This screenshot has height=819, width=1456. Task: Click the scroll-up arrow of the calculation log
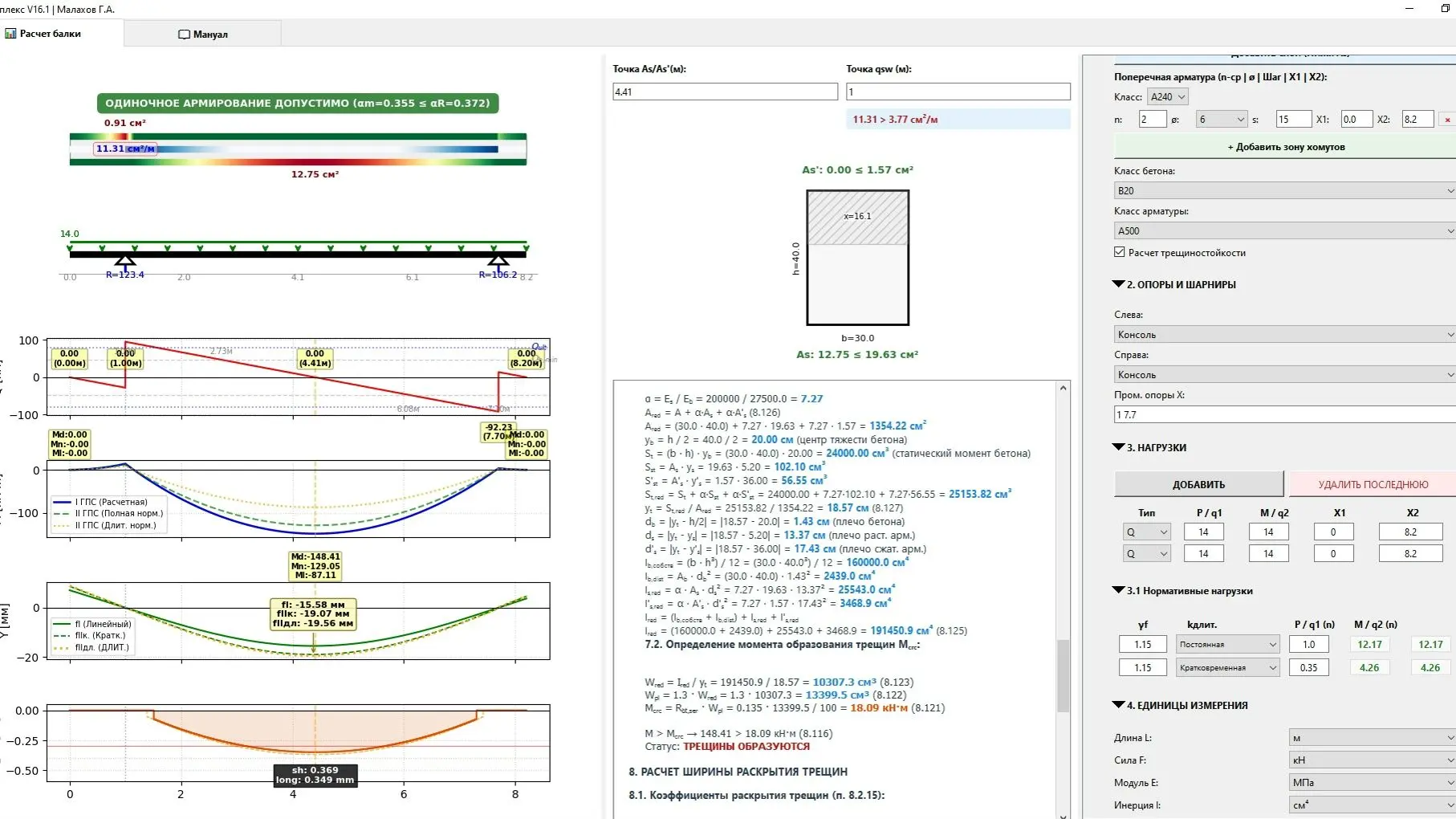tap(1063, 389)
